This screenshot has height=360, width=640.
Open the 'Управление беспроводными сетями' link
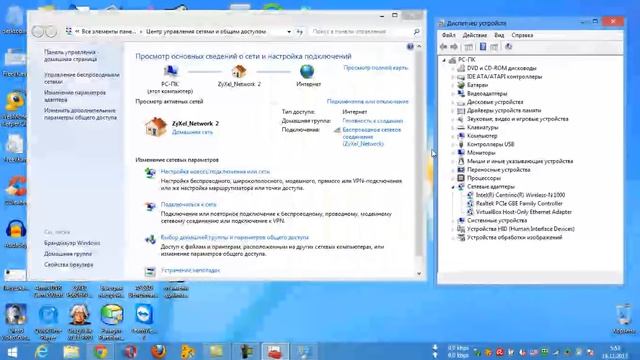pyautogui.click(x=82, y=78)
